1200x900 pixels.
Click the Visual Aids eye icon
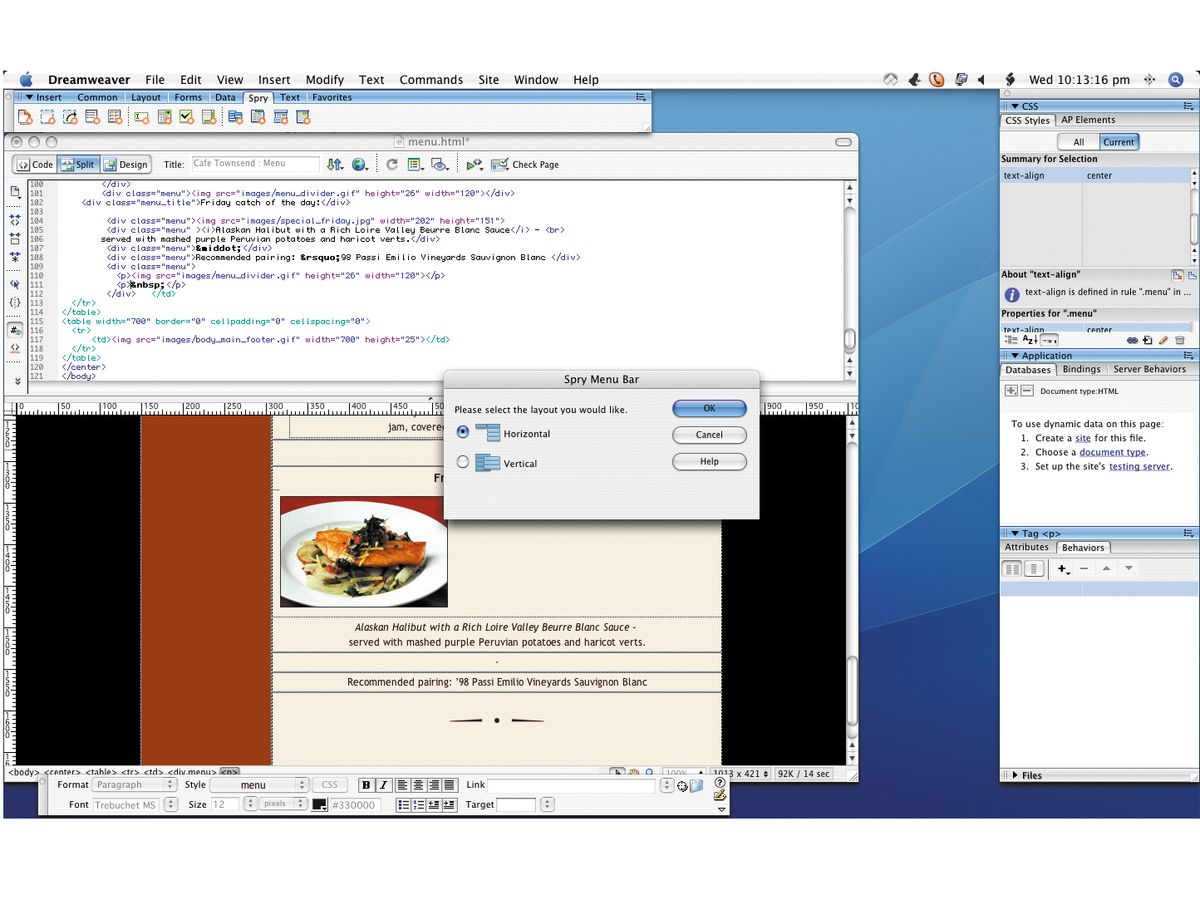(x=439, y=164)
